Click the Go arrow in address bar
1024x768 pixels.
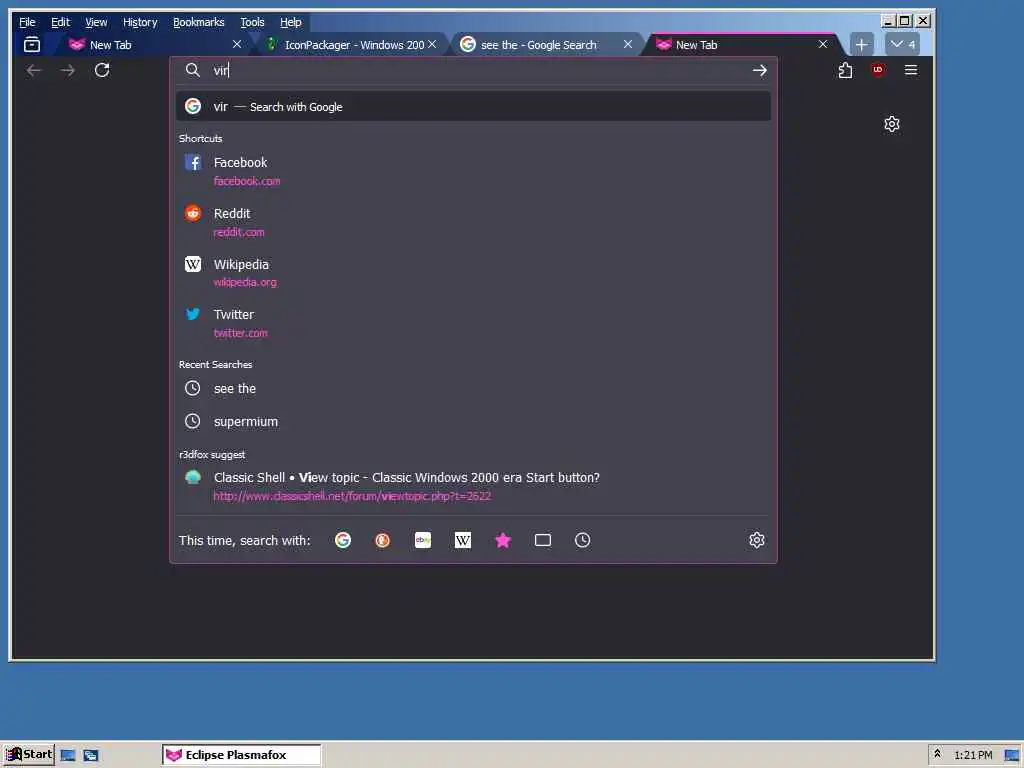pyautogui.click(x=760, y=71)
